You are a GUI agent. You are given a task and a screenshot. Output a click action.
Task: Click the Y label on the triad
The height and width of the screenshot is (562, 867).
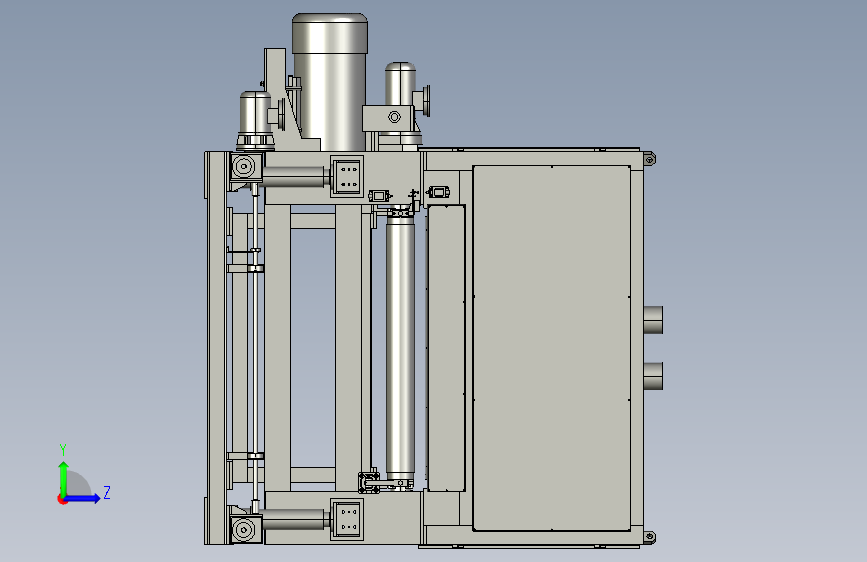tap(63, 450)
